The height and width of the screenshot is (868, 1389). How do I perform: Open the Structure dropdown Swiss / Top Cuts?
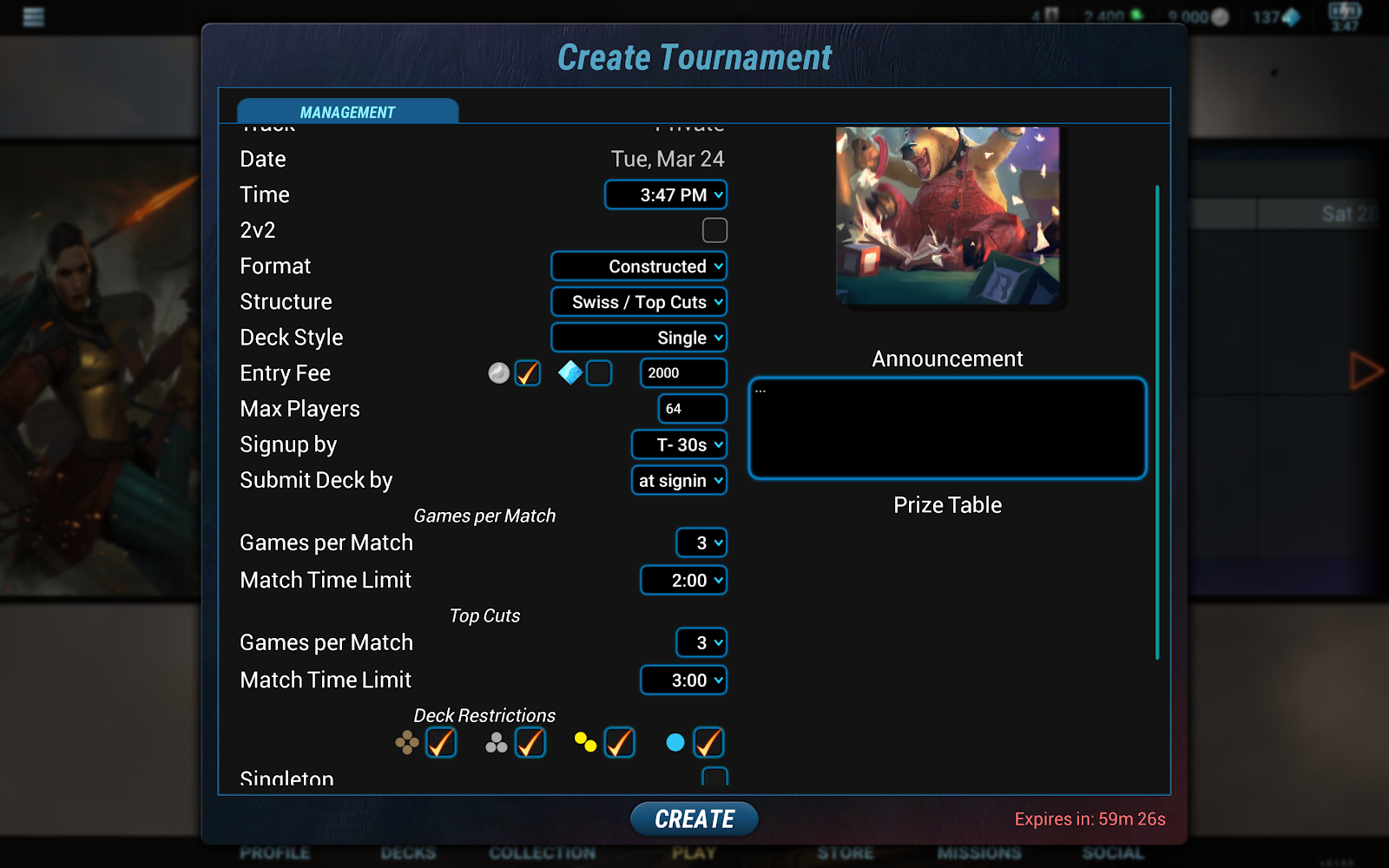(639, 302)
